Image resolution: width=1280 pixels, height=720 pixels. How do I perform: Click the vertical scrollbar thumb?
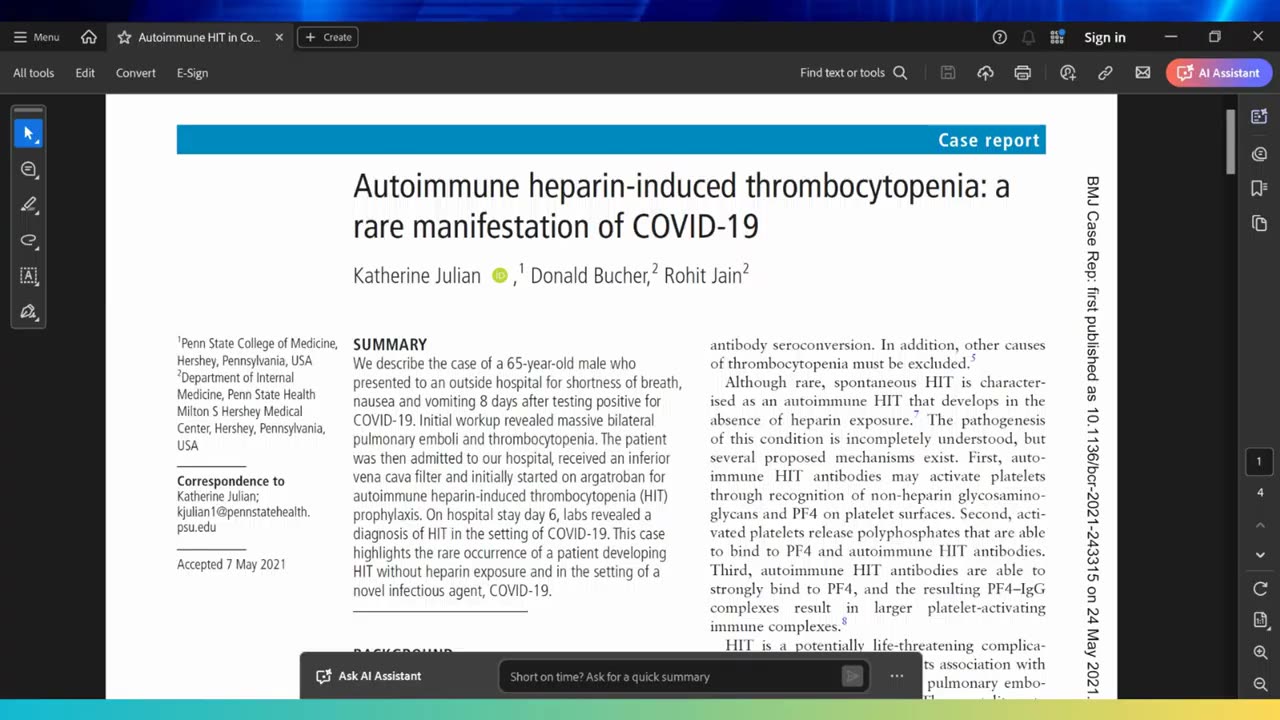click(x=1230, y=141)
